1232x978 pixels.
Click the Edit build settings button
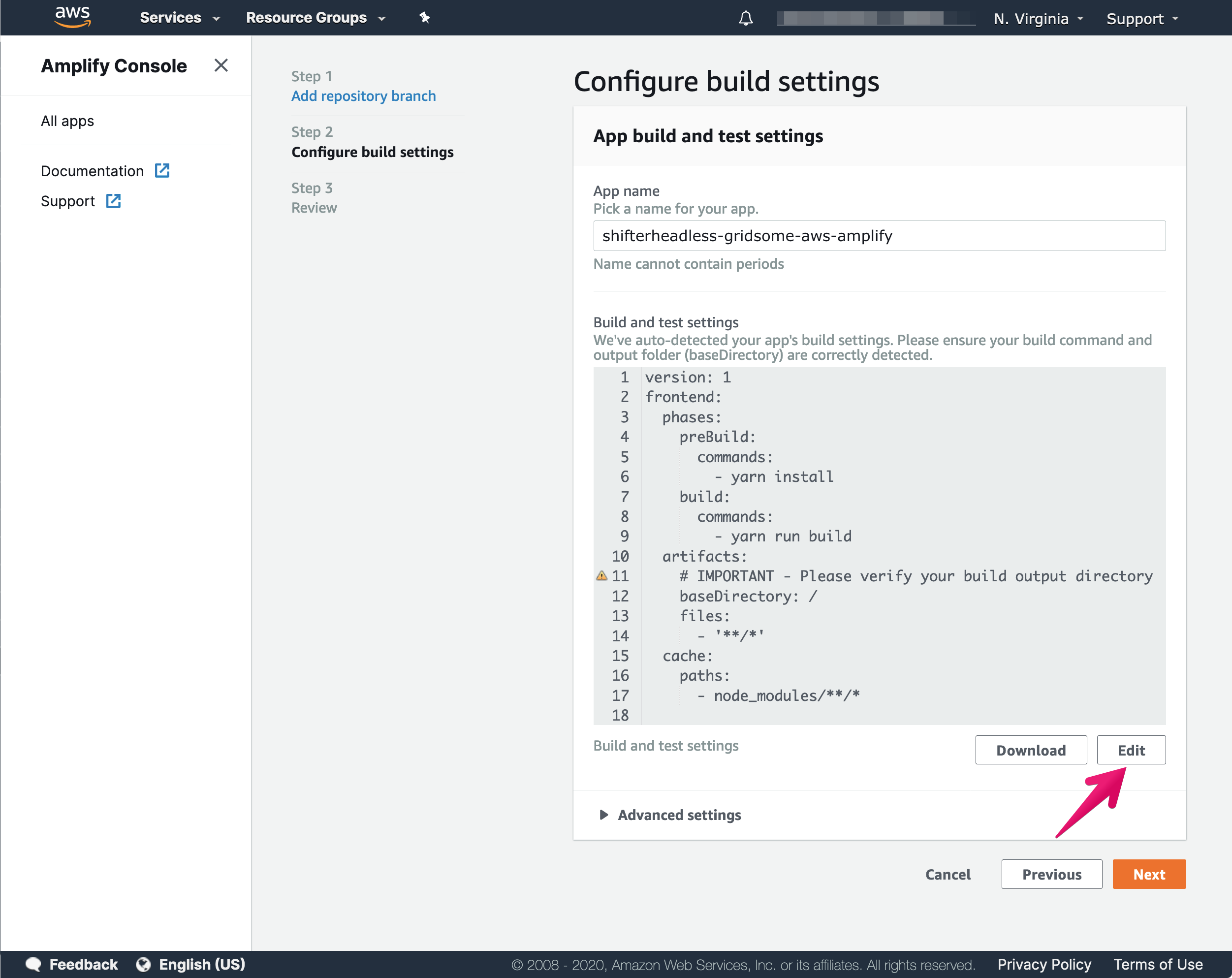(1131, 750)
